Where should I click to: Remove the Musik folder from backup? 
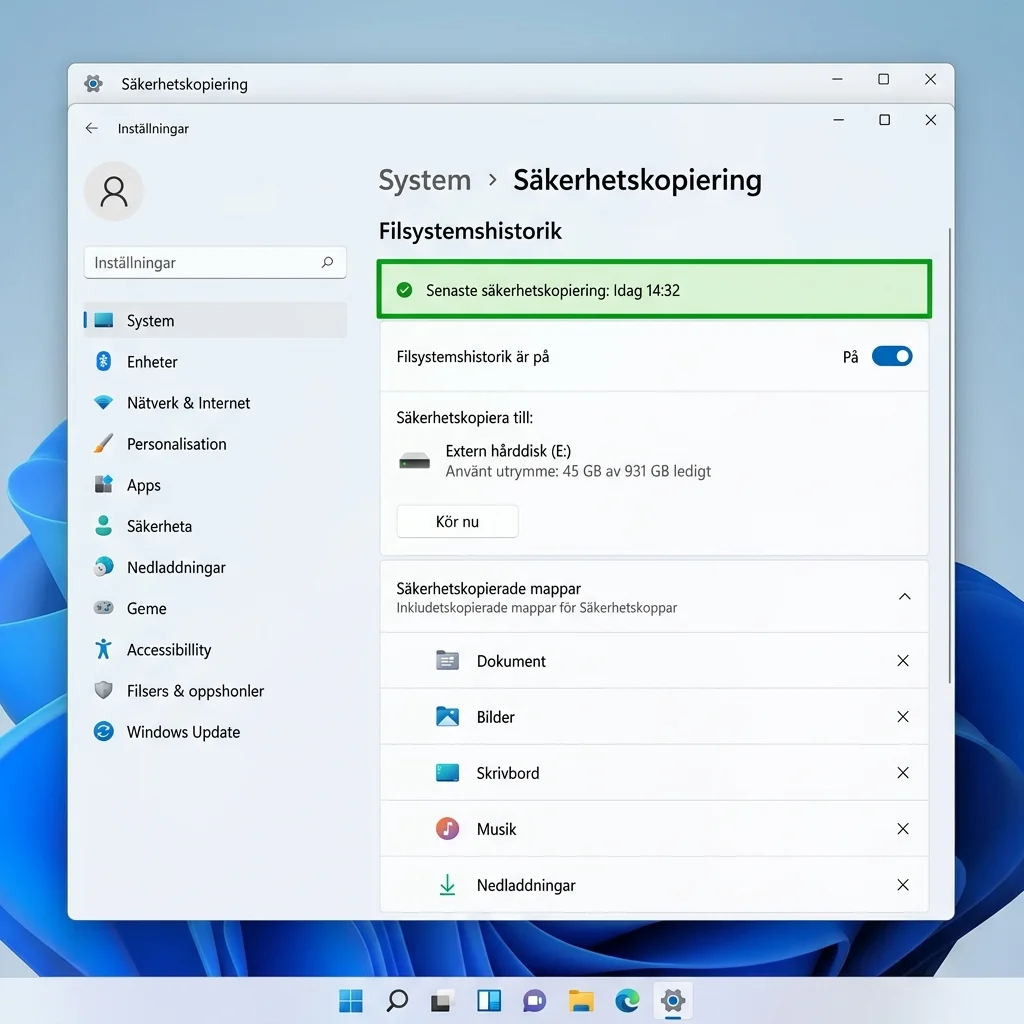coord(903,829)
